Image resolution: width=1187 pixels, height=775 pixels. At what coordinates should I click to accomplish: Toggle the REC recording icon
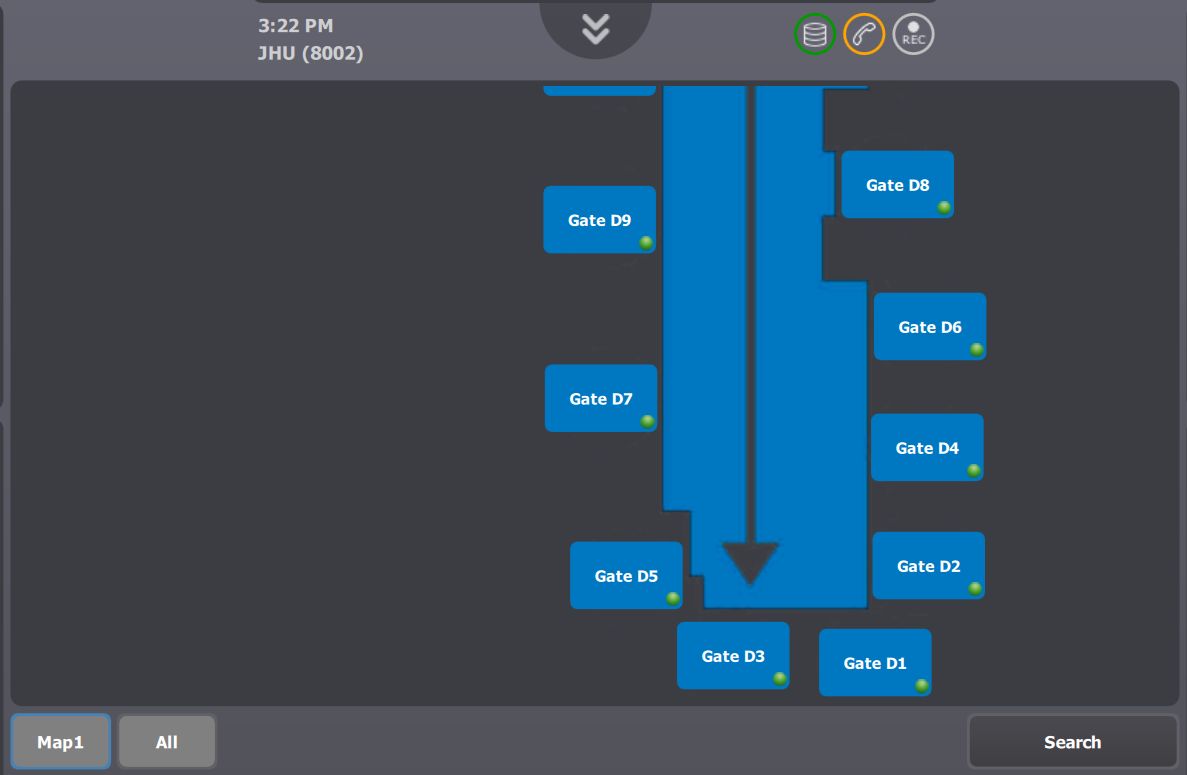[913, 34]
